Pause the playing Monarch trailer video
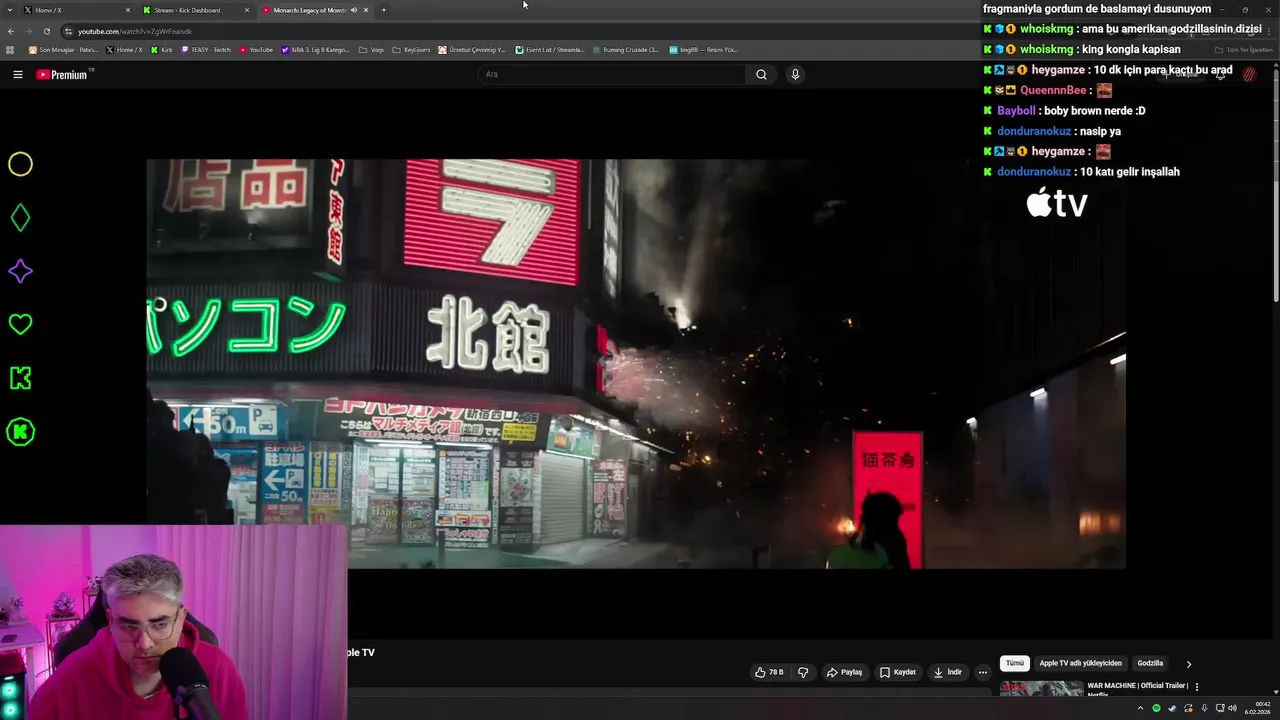The height and width of the screenshot is (720, 1280). [636, 363]
